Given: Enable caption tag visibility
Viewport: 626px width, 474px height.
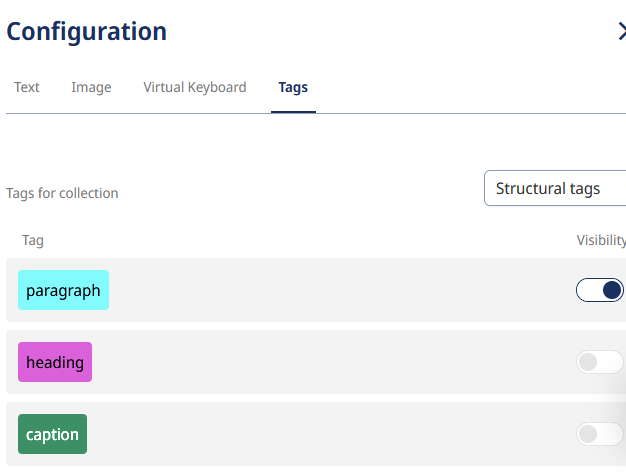Looking at the screenshot, I should click(x=600, y=434).
